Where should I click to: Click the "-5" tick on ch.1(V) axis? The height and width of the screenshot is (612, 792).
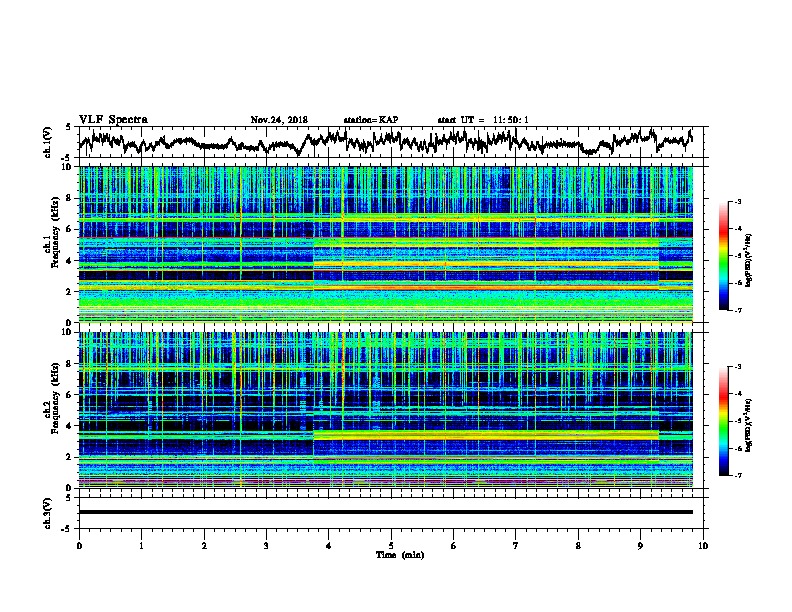(67, 158)
